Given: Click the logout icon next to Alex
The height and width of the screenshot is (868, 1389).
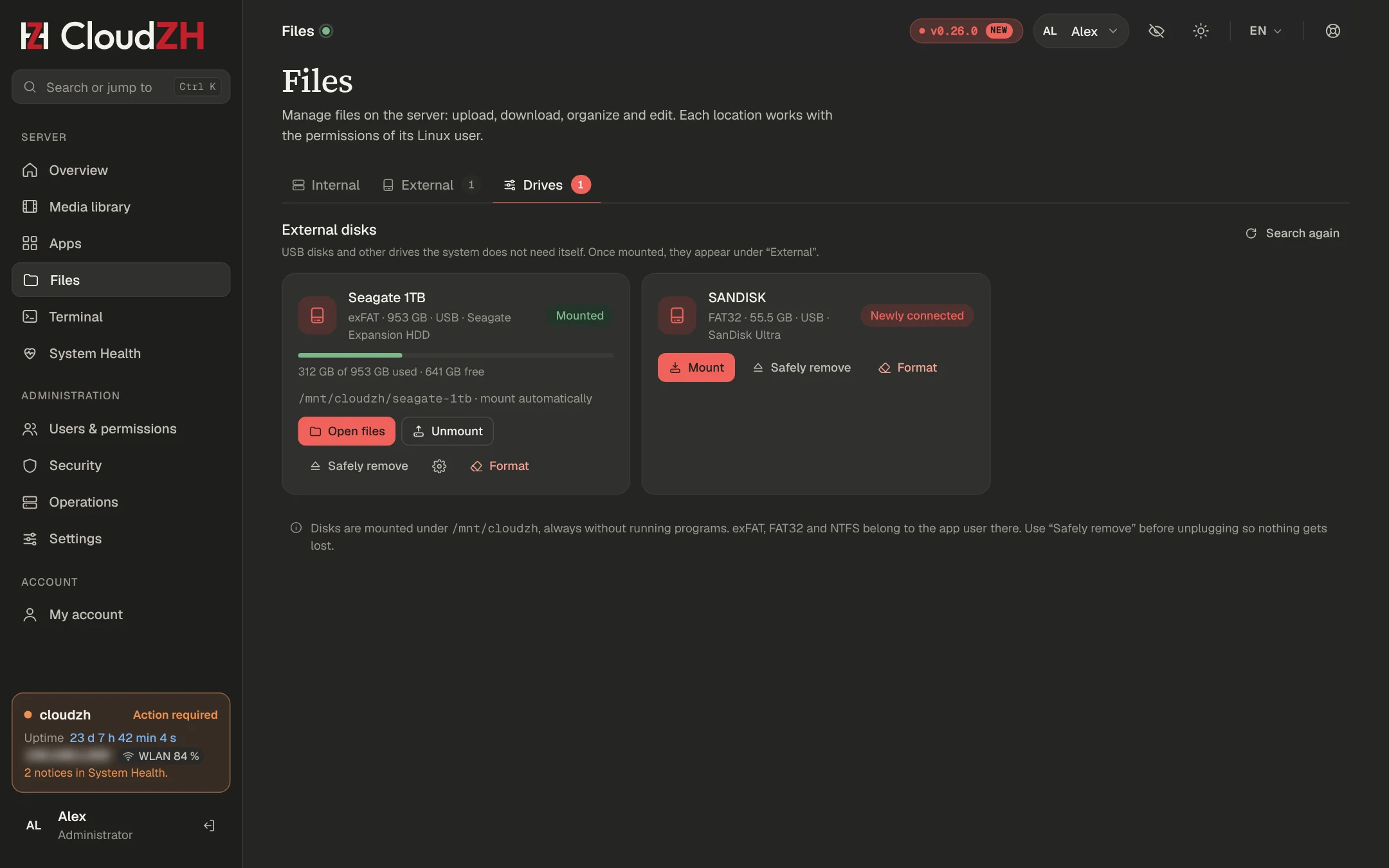Looking at the screenshot, I should (x=209, y=826).
